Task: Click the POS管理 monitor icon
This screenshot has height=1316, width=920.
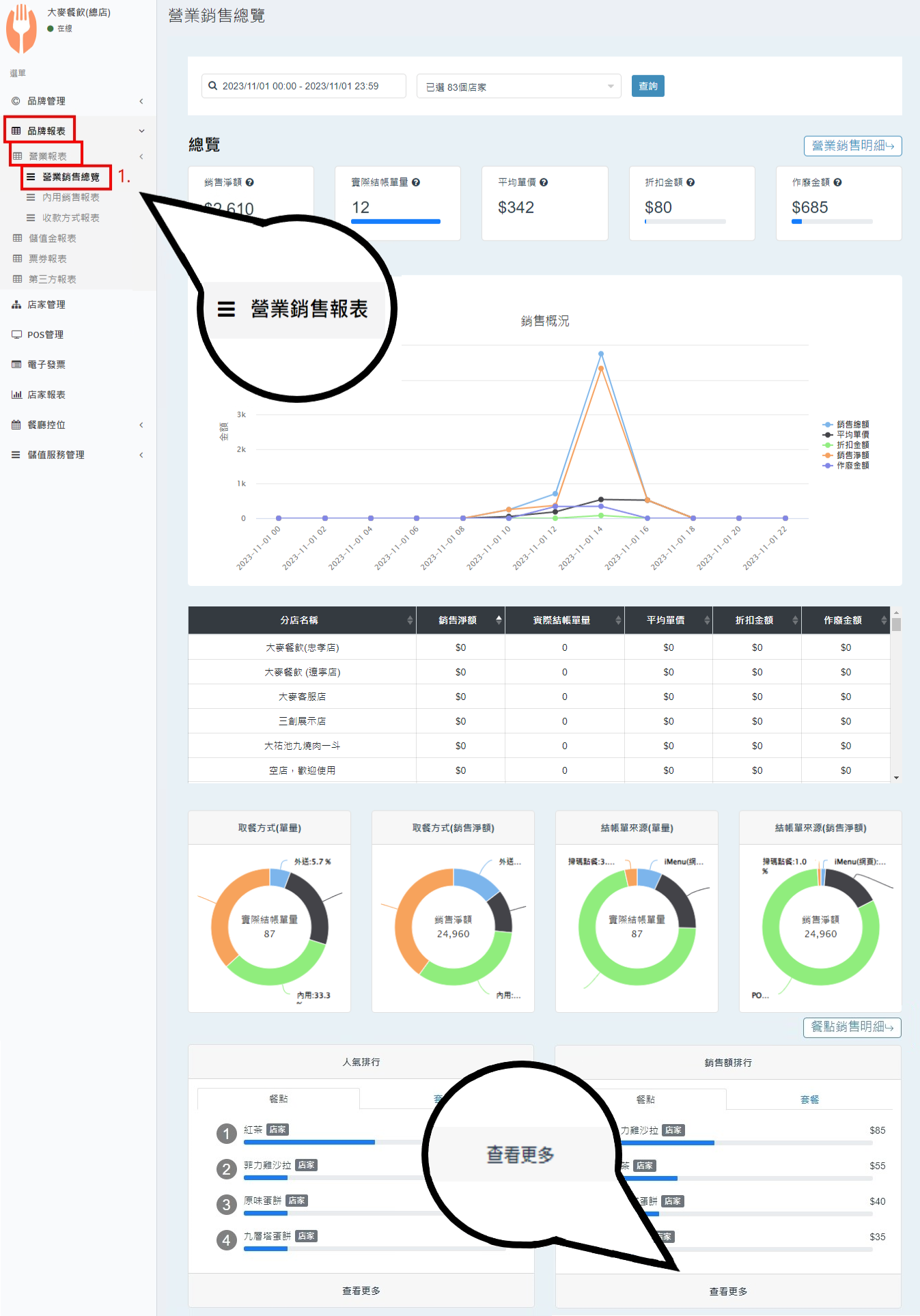Action: (16, 335)
